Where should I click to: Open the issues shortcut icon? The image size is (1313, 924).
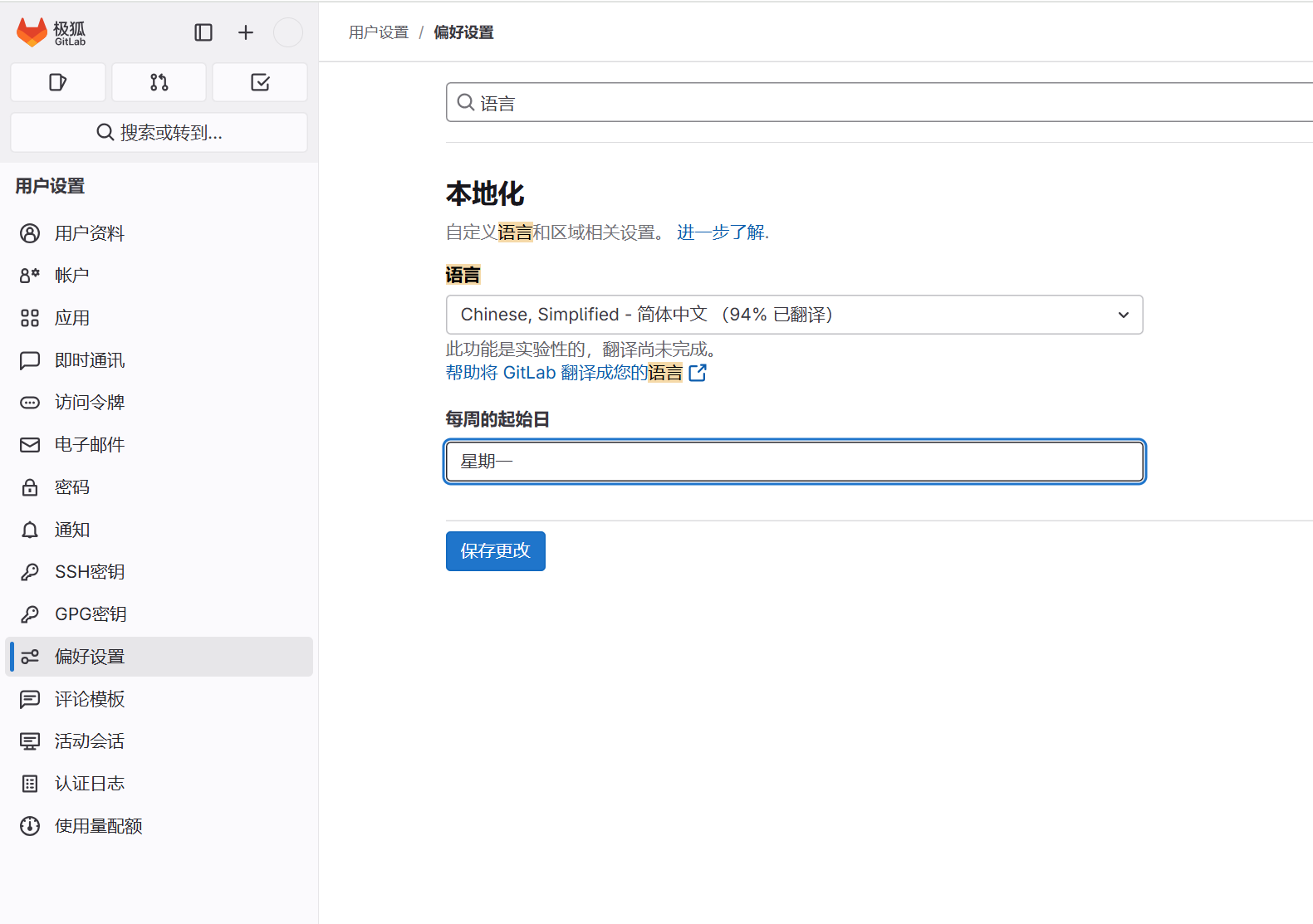point(58,82)
